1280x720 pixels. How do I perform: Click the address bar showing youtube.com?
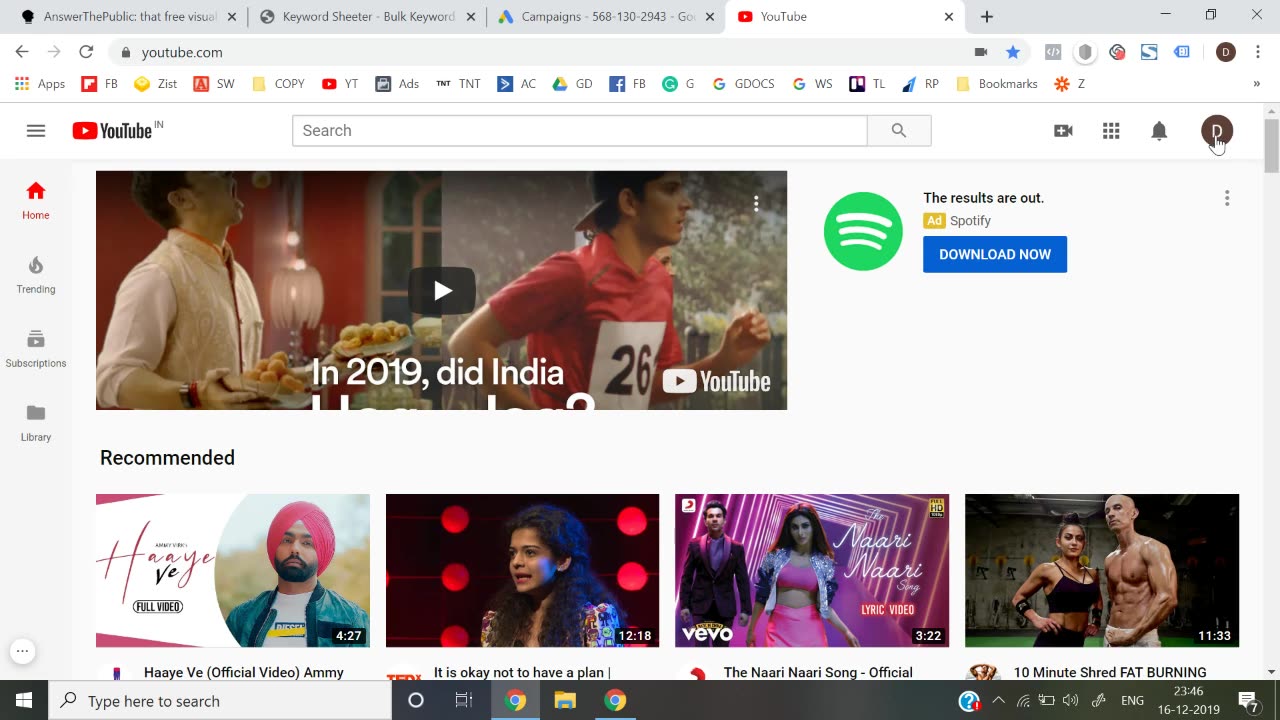pos(540,52)
